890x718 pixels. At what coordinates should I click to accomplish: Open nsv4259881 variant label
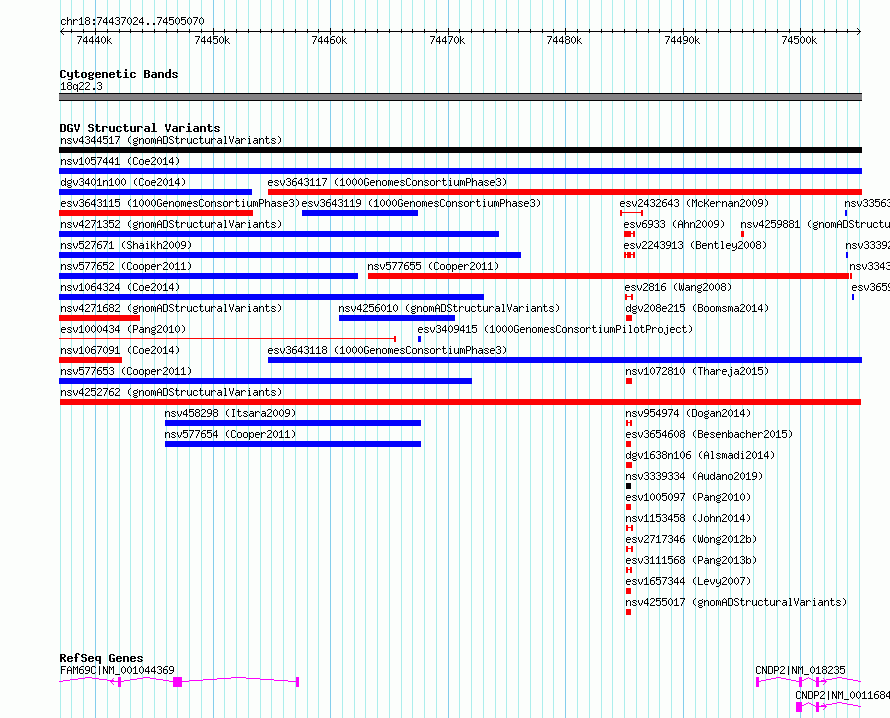tap(815, 224)
